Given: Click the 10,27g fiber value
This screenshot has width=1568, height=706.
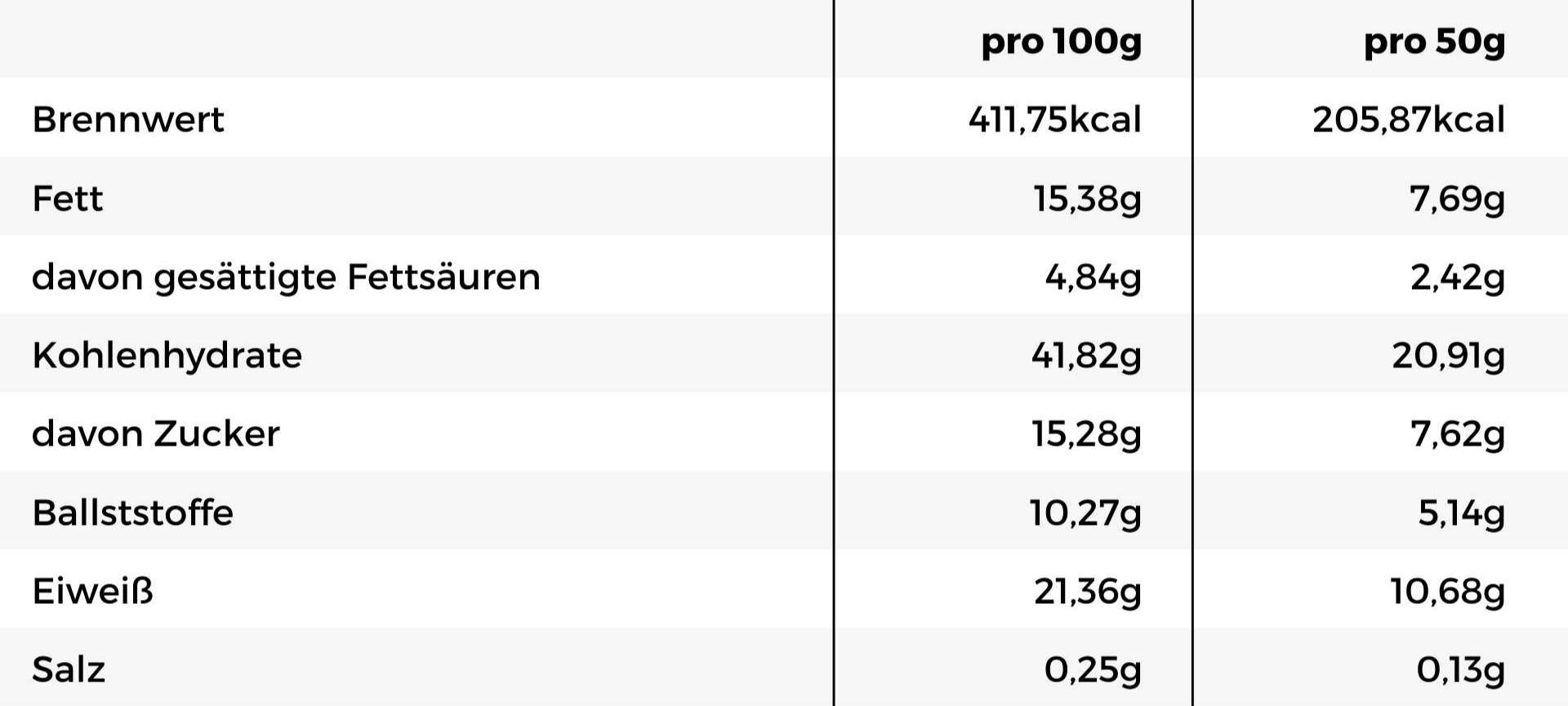Looking at the screenshot, I should click(1085, 513).
